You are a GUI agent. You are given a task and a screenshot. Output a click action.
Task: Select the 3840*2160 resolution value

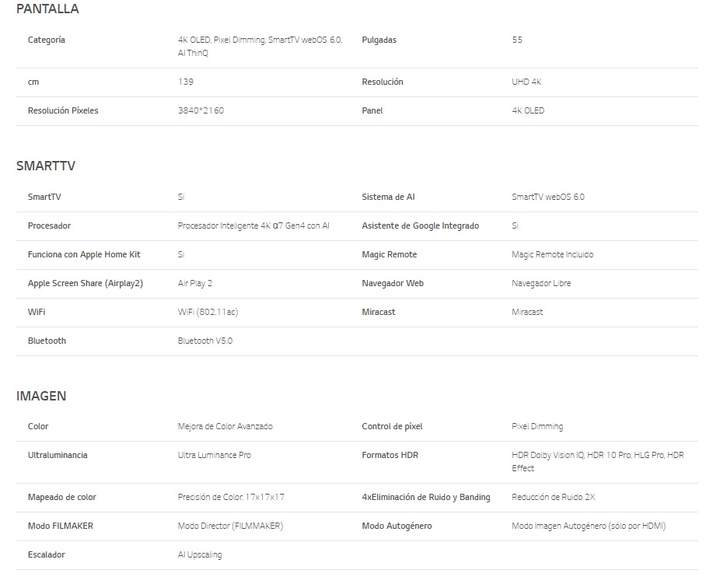coord(201,111)
